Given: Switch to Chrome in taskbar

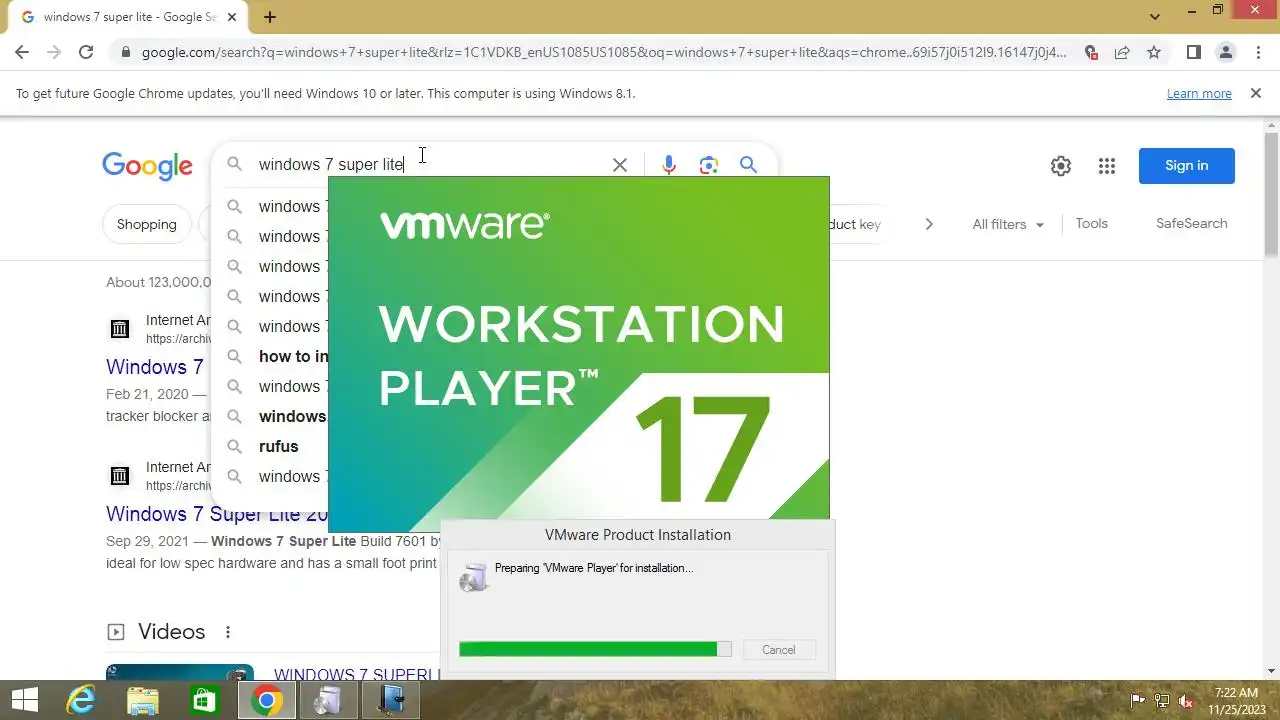Looking at the screenshot, I should 266,701.
